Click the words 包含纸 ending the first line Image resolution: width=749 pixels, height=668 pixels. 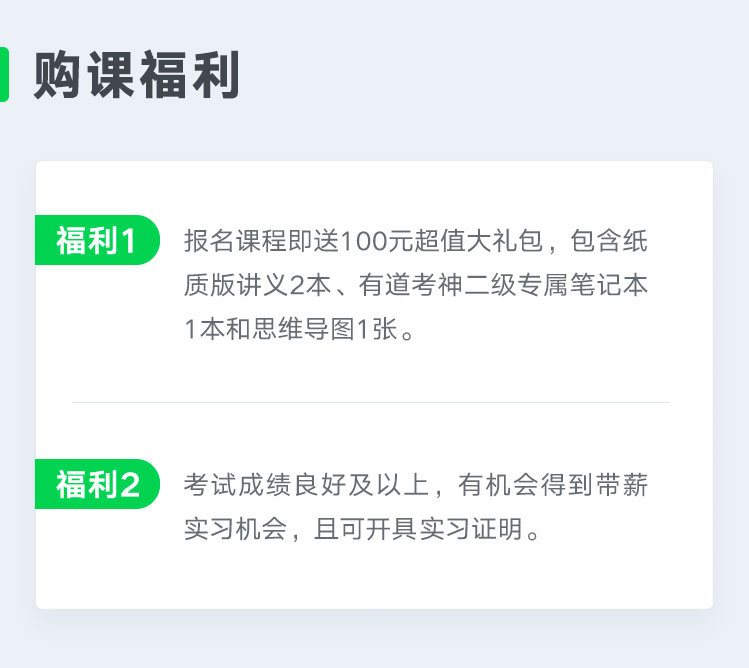click(609, 240)
